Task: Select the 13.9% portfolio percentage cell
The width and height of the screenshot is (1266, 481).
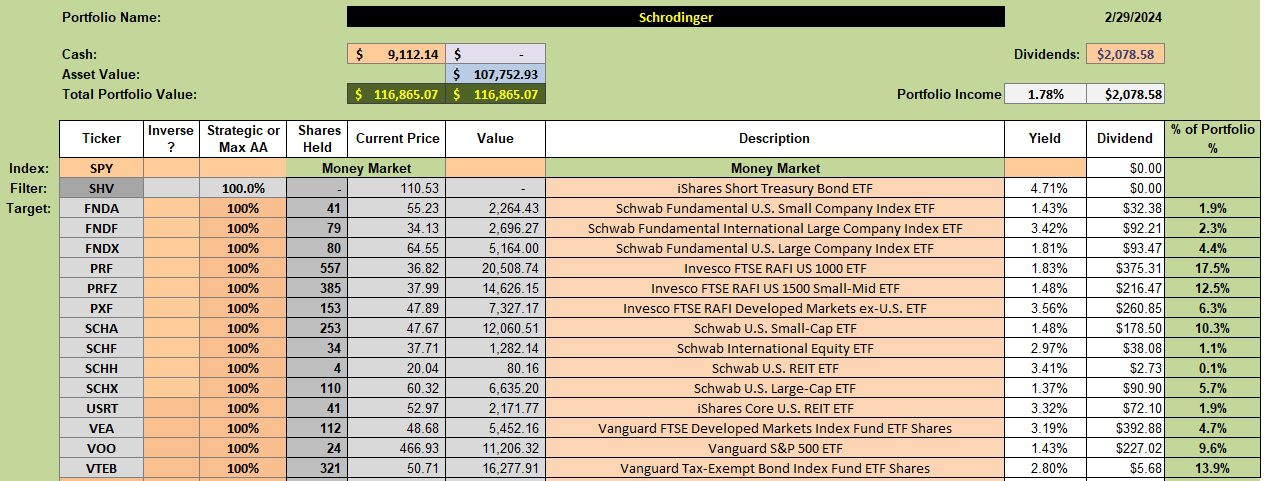Action: pos(1213,468)
